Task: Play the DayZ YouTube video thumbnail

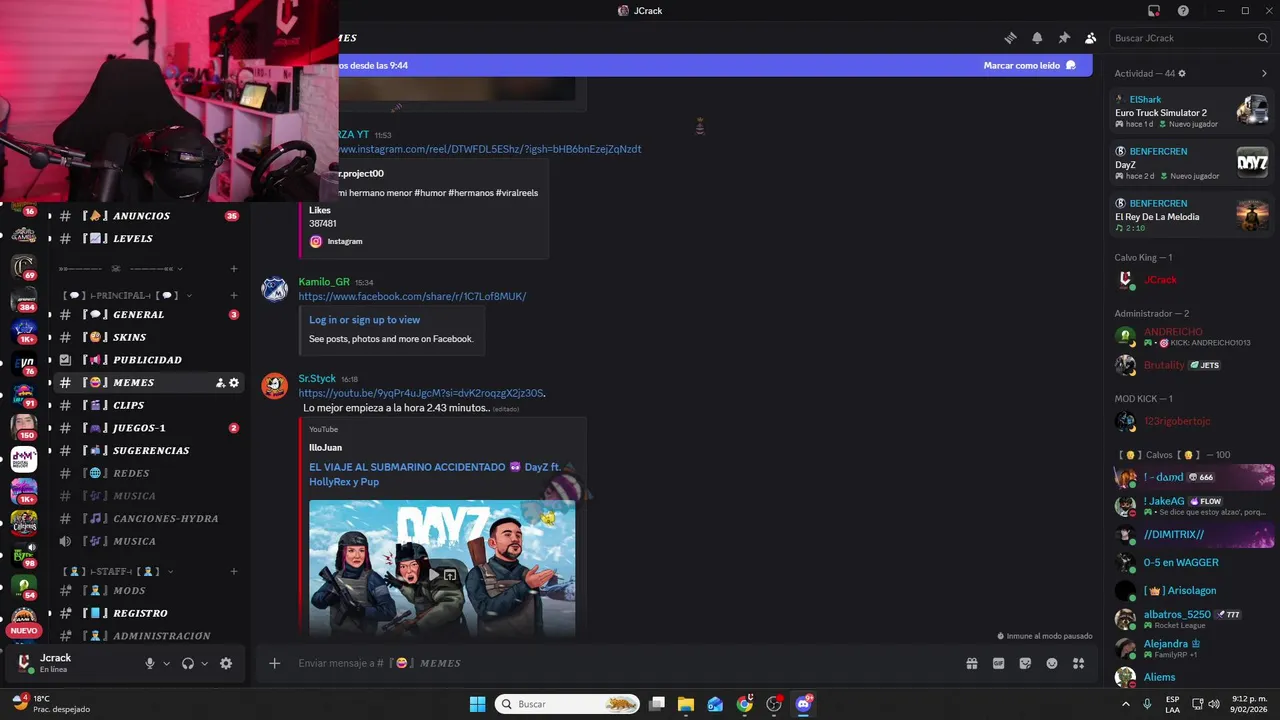Action: tap(442, 568)
